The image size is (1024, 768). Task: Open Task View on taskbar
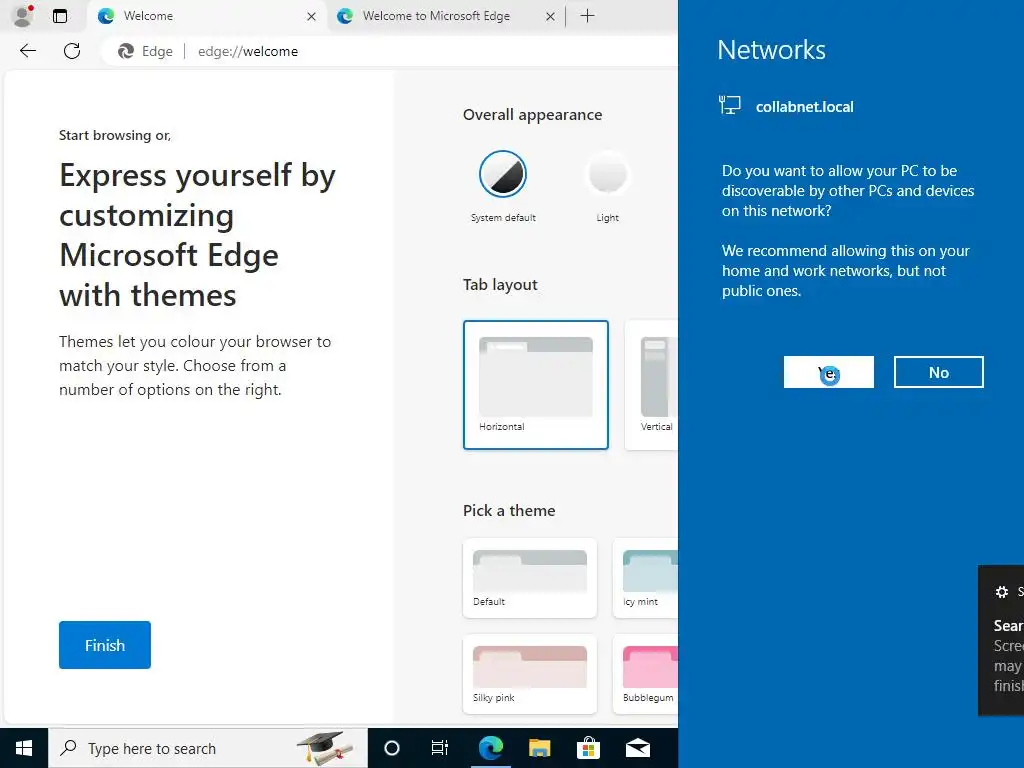click(x=440, y=748)
